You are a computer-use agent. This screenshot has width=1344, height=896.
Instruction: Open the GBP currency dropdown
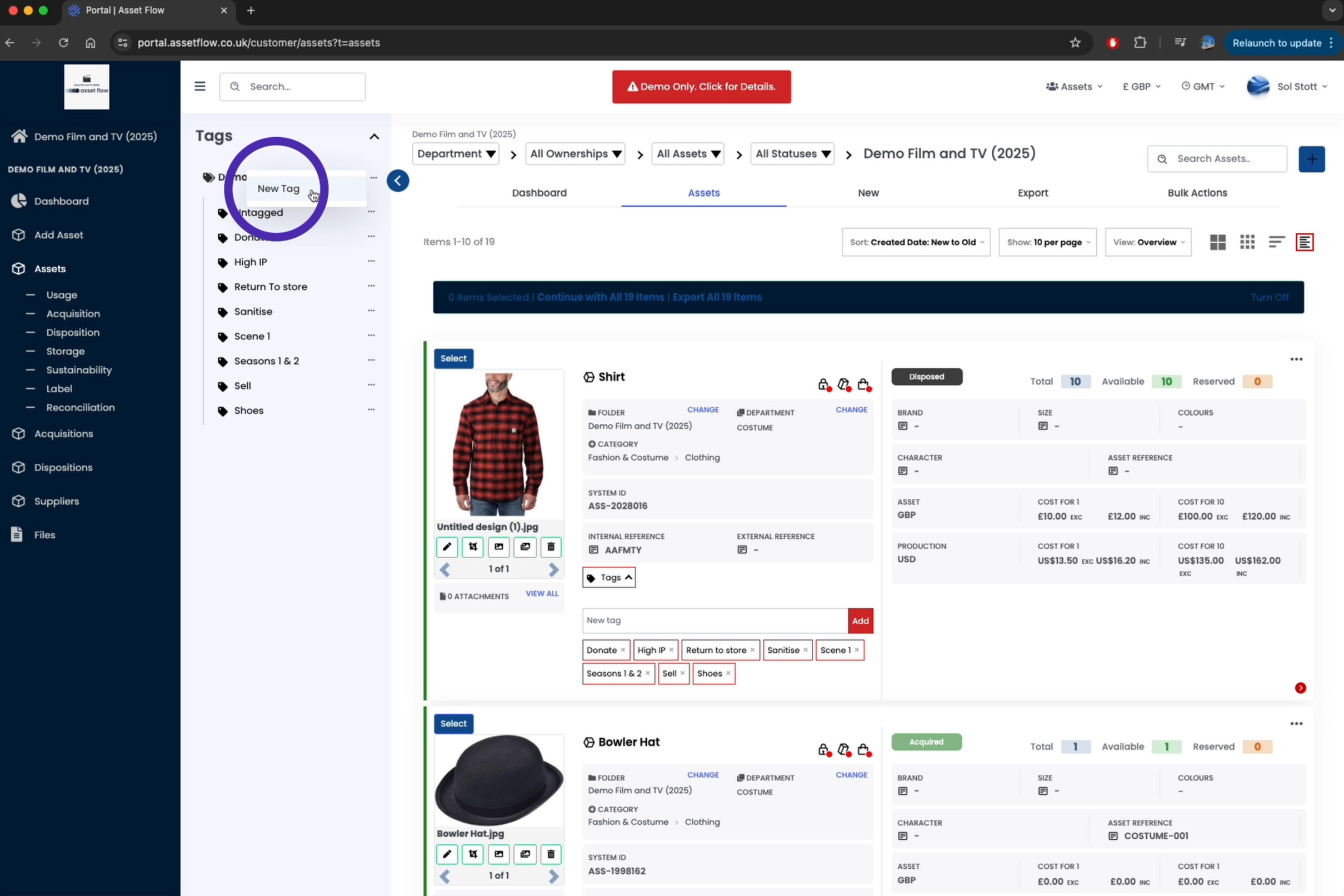(x=1141, y=87)
